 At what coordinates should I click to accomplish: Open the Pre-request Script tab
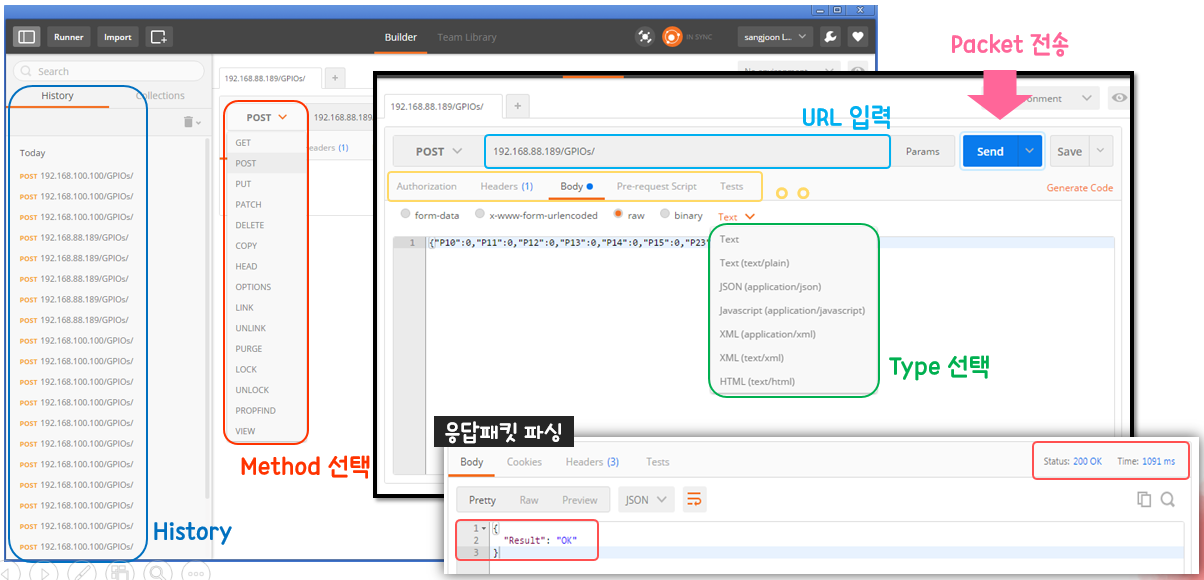(656, 186)
